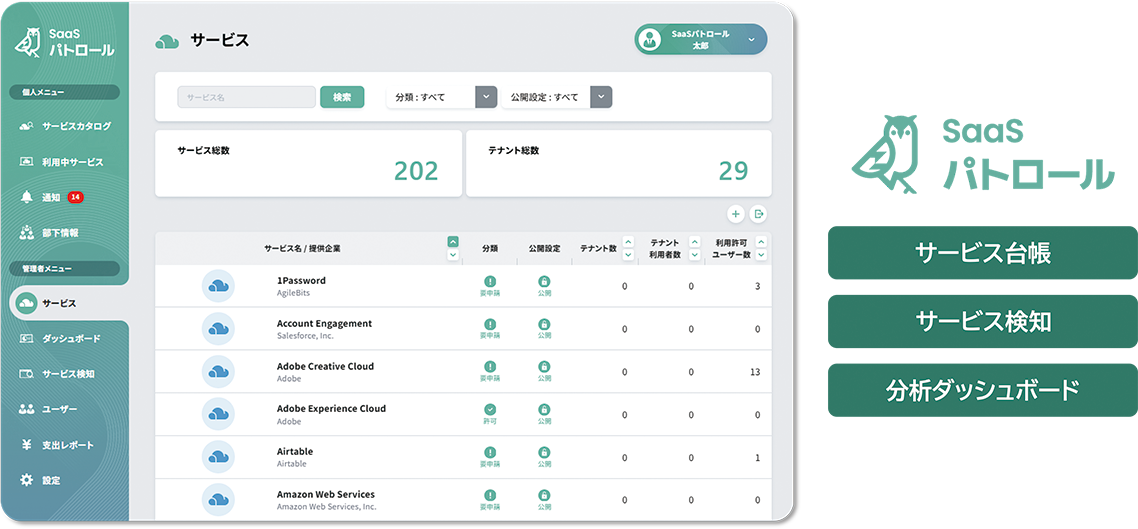The width and height of the screenshot is (1138, 529).
Task: Click the 設定 gear icon
Action: coord(27,480)
